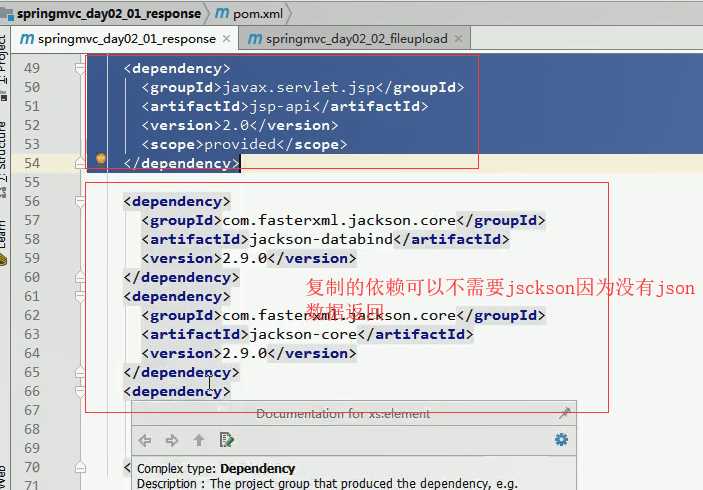Collapse dependency fold marker on line 56

[x=80, y=201]
